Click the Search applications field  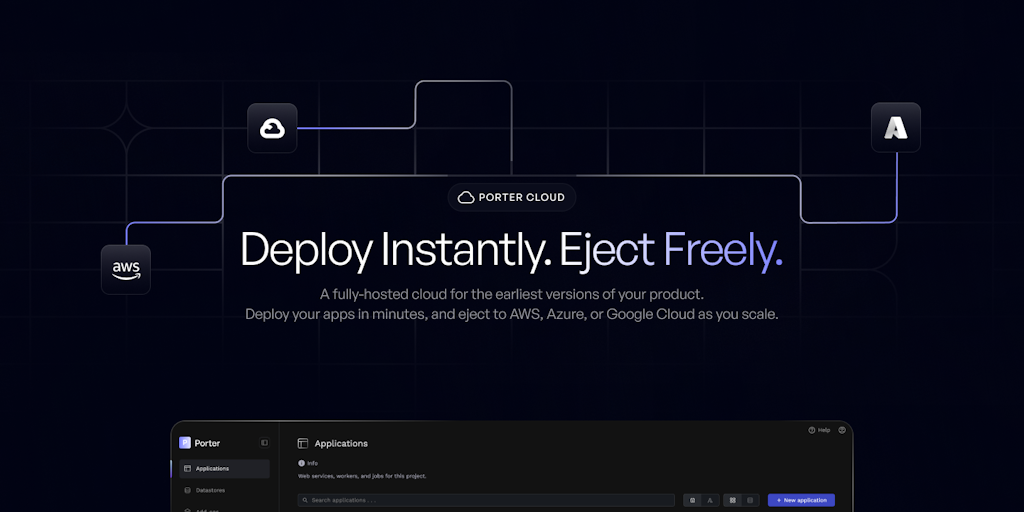click(486, 500)
